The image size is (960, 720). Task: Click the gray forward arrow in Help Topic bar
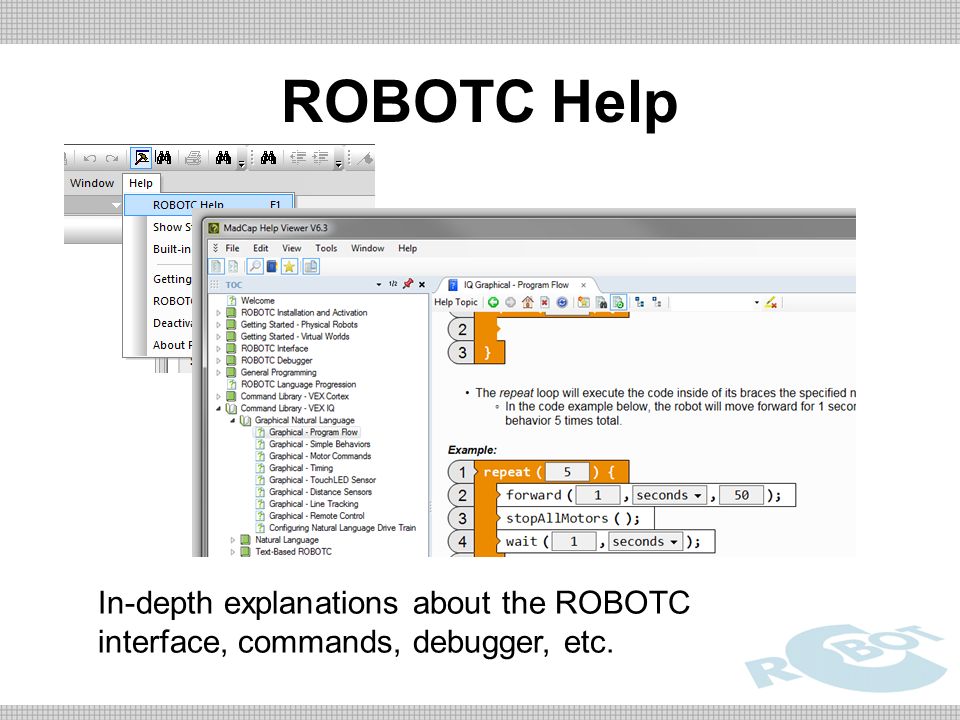point(510,302)
